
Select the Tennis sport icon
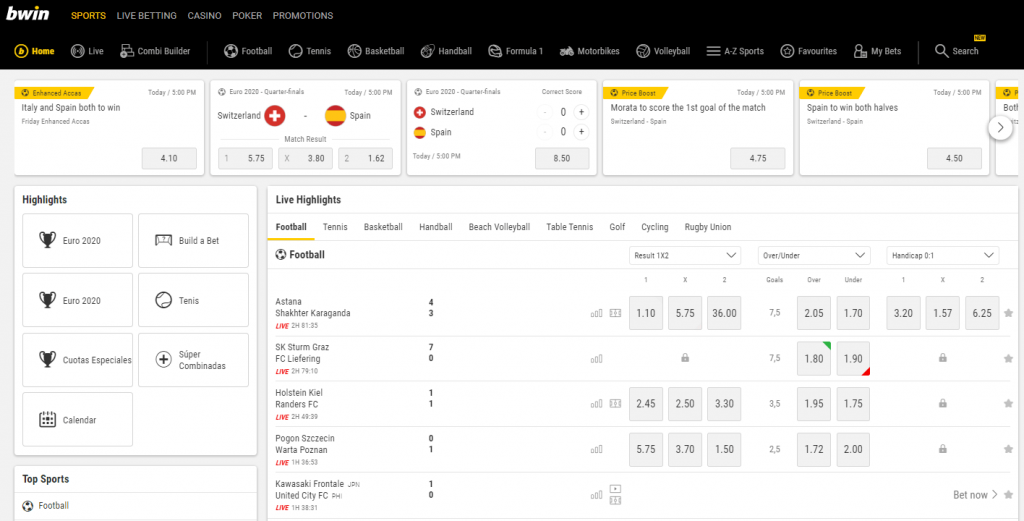295,51
